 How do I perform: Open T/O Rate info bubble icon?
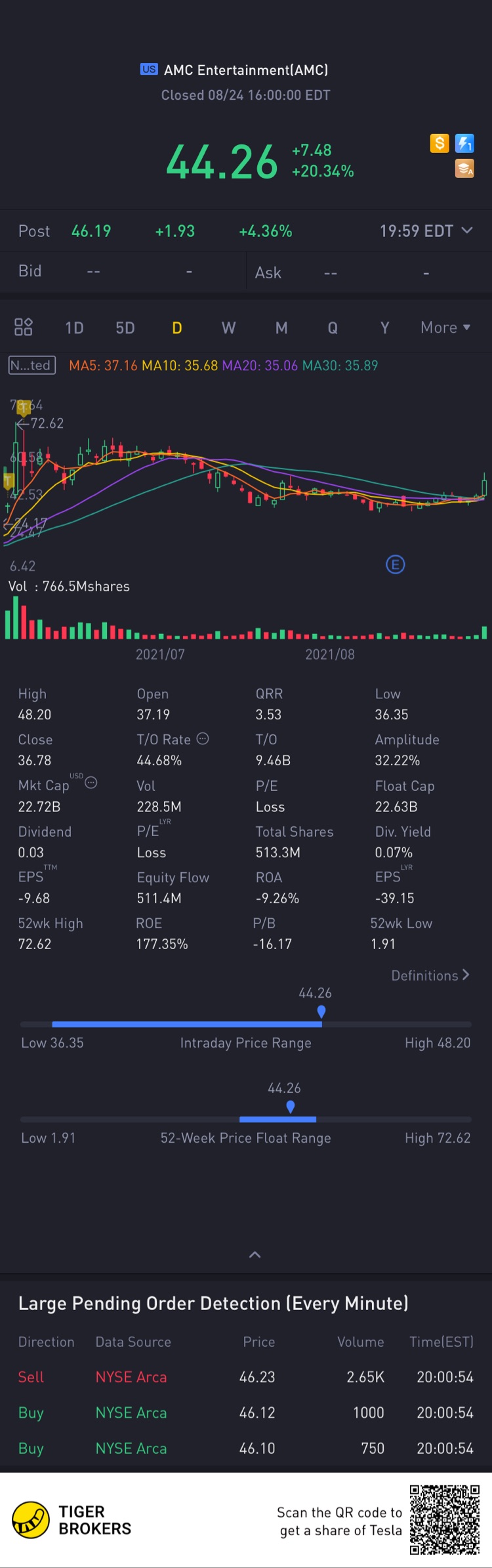[203, 738]
